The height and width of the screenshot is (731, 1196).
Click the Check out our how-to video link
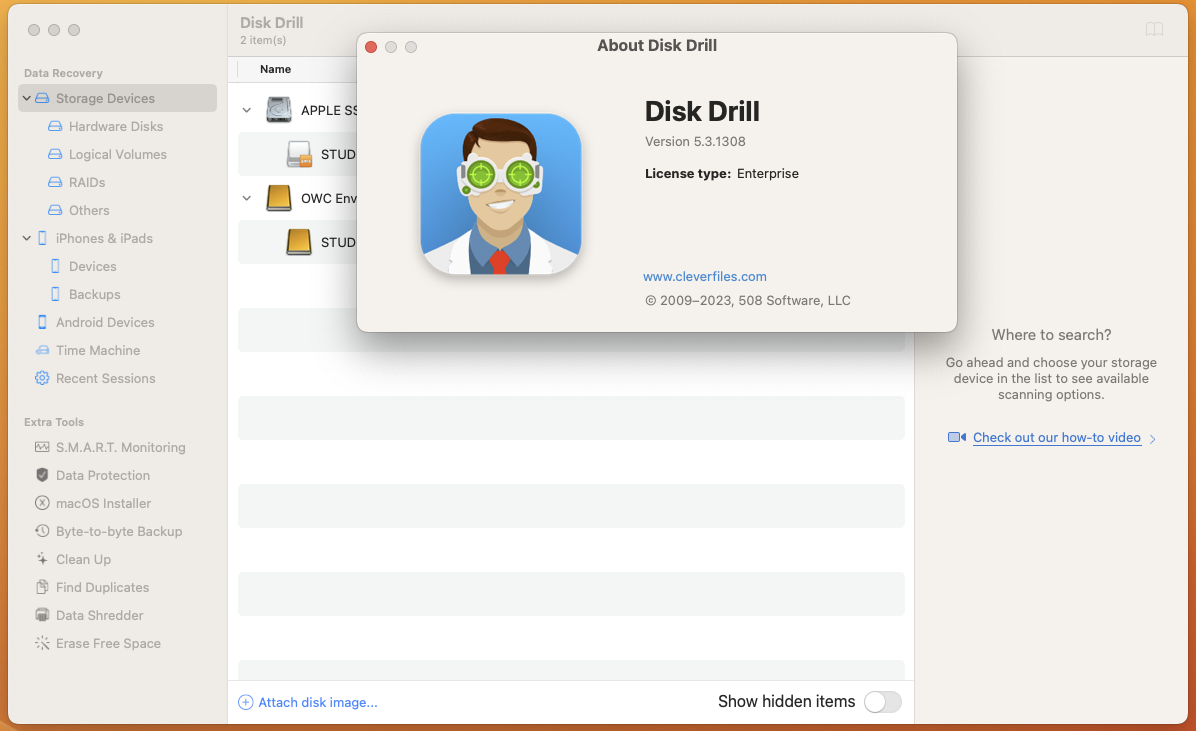click(1056, 438)
